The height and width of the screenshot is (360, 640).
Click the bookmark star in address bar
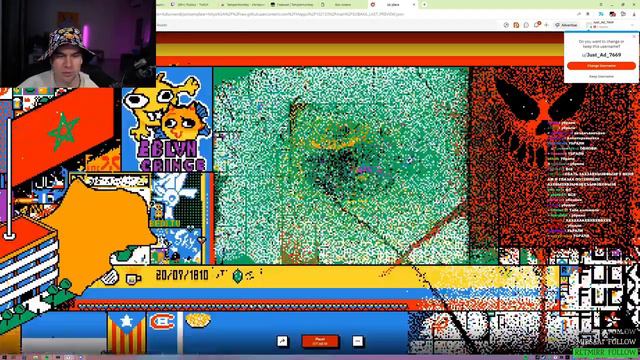(588, 14)
